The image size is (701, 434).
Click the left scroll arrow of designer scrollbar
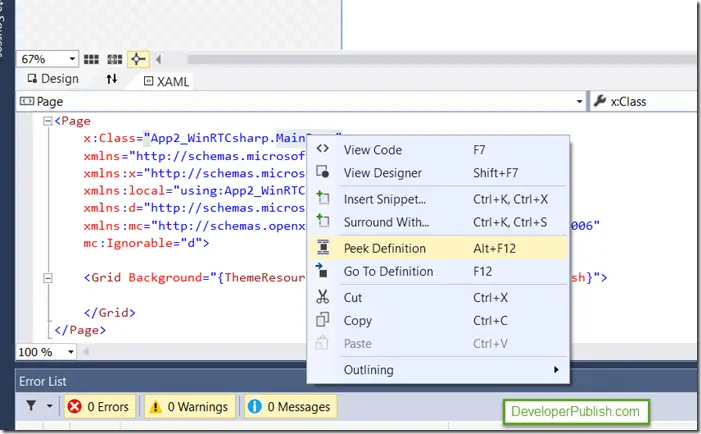pyautogui.click(x=158, y=59)
